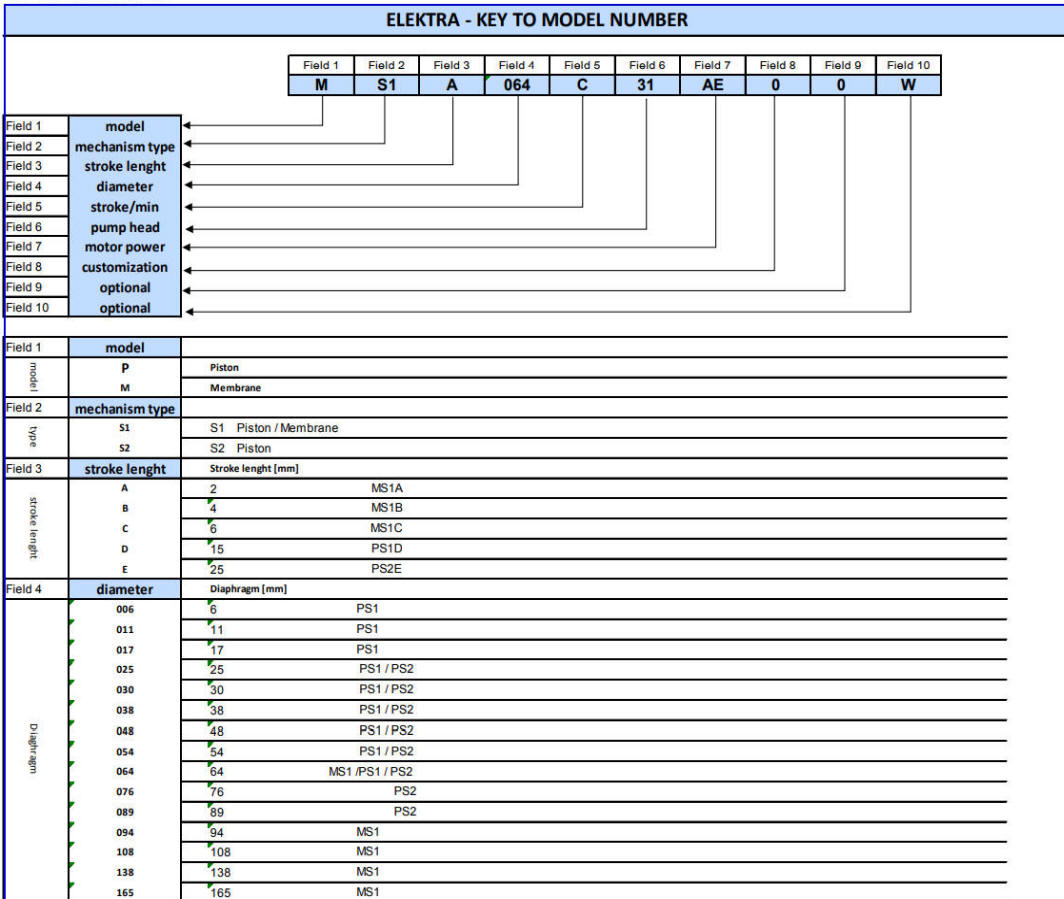Click the MS1 /PS1 / PS2 compatibility text

tap(370, 771)
